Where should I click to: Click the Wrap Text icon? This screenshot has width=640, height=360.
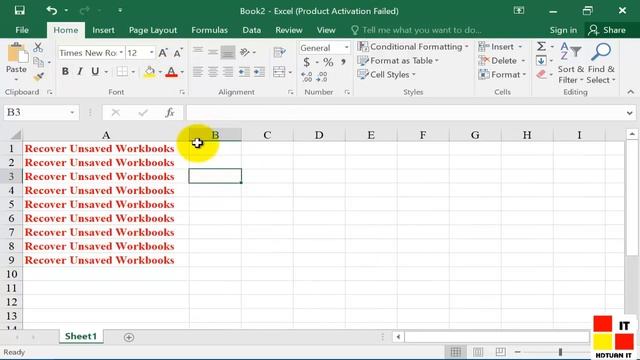pyautogui.click(x=279, y=52)
